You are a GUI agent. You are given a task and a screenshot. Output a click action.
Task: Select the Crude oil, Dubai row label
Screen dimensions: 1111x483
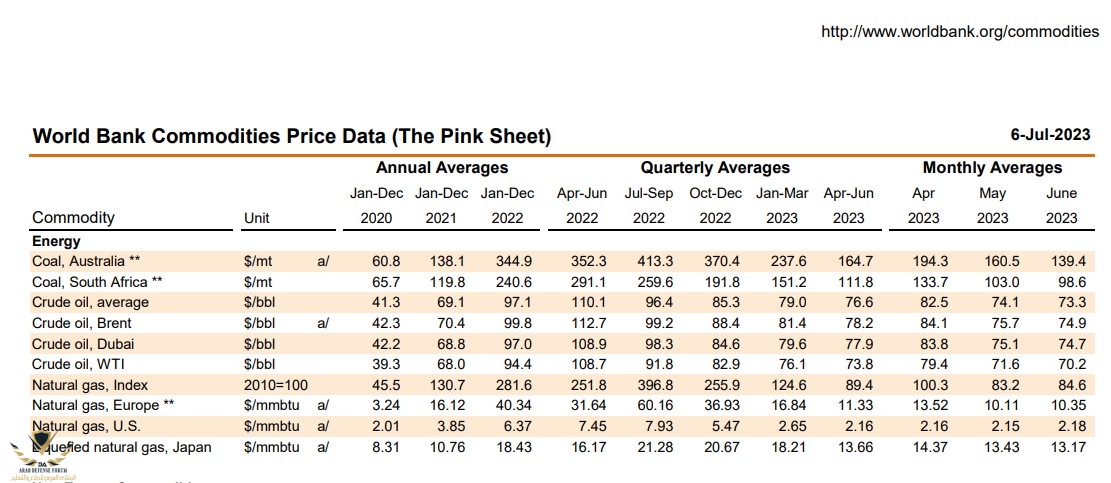[82, 344]
